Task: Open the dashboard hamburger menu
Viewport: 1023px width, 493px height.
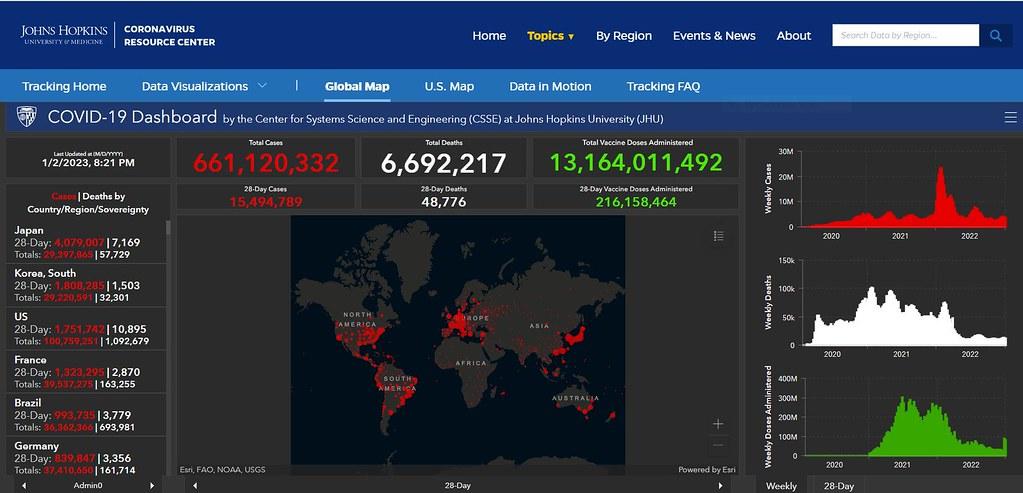Action: 1010,118
